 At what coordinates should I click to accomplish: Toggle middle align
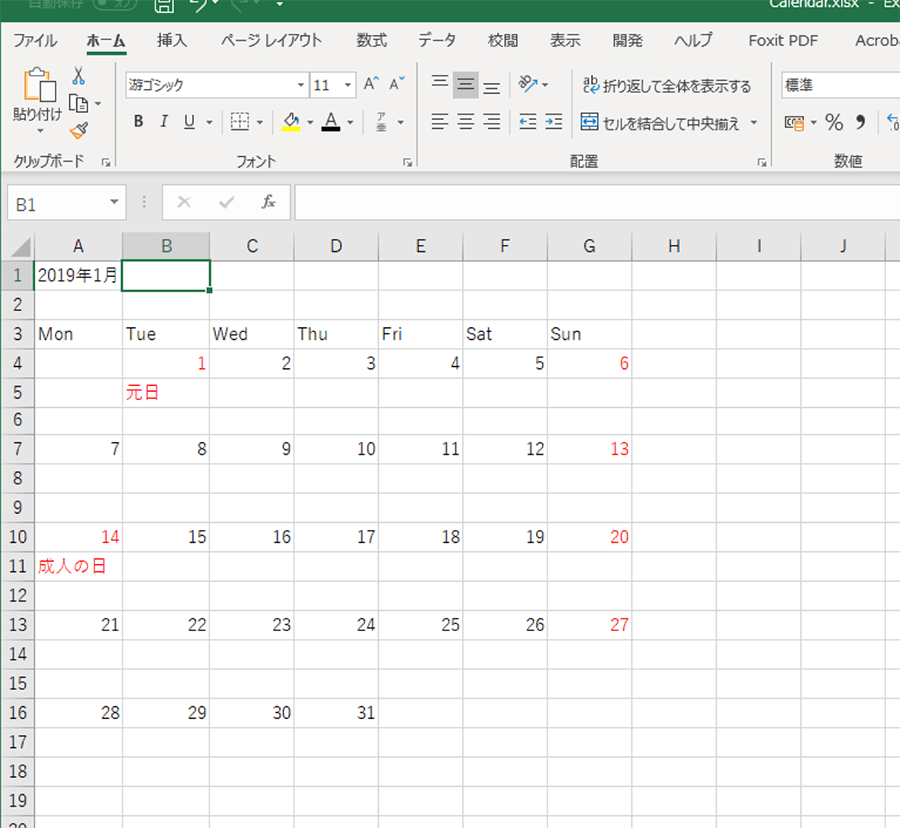465,85
